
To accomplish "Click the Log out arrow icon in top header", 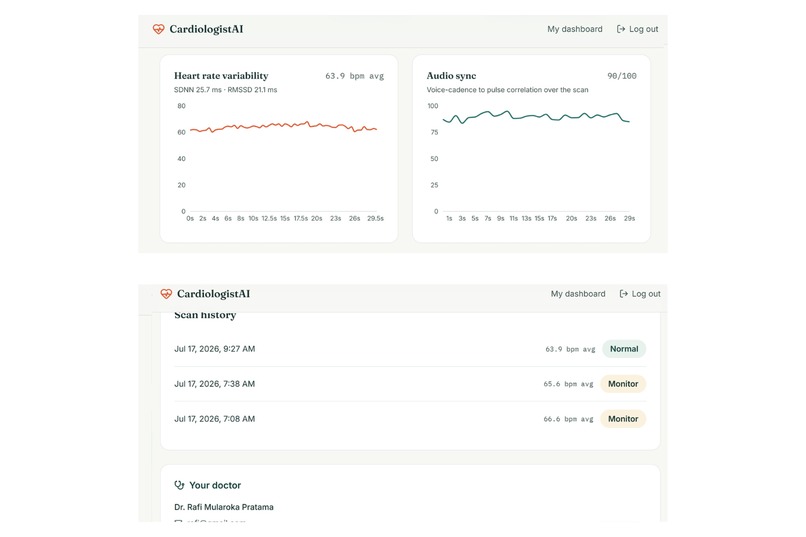I will click(x=620, y=29).
